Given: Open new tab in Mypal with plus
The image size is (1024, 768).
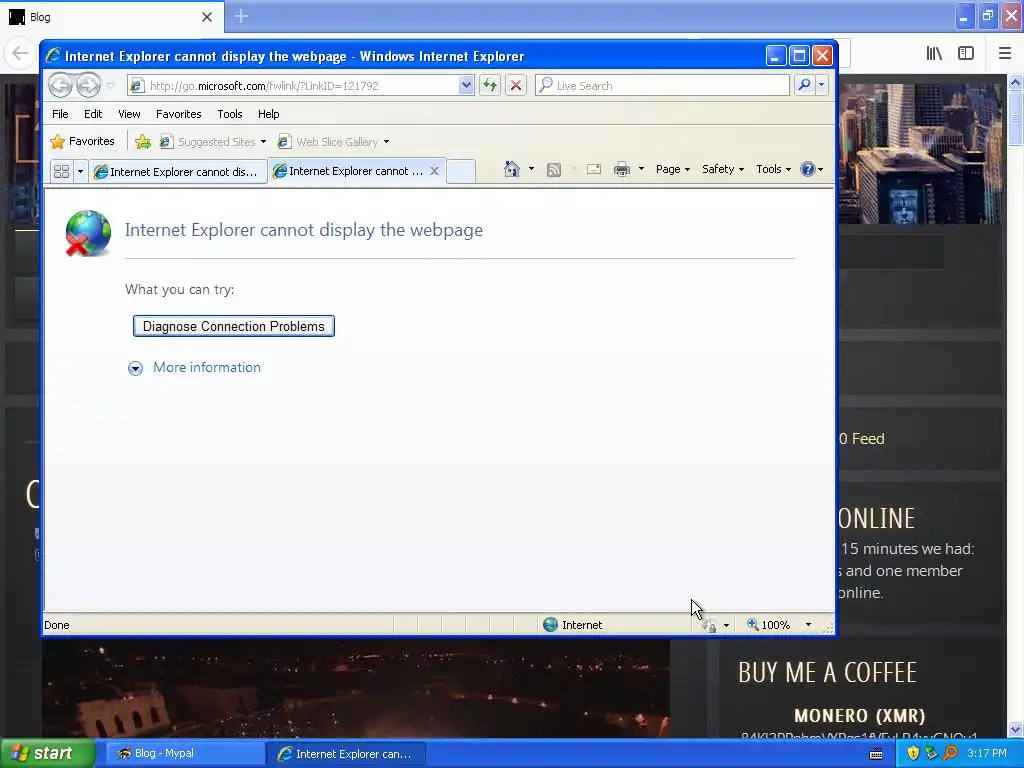Looking at the screenshot, I should point(241,16).
